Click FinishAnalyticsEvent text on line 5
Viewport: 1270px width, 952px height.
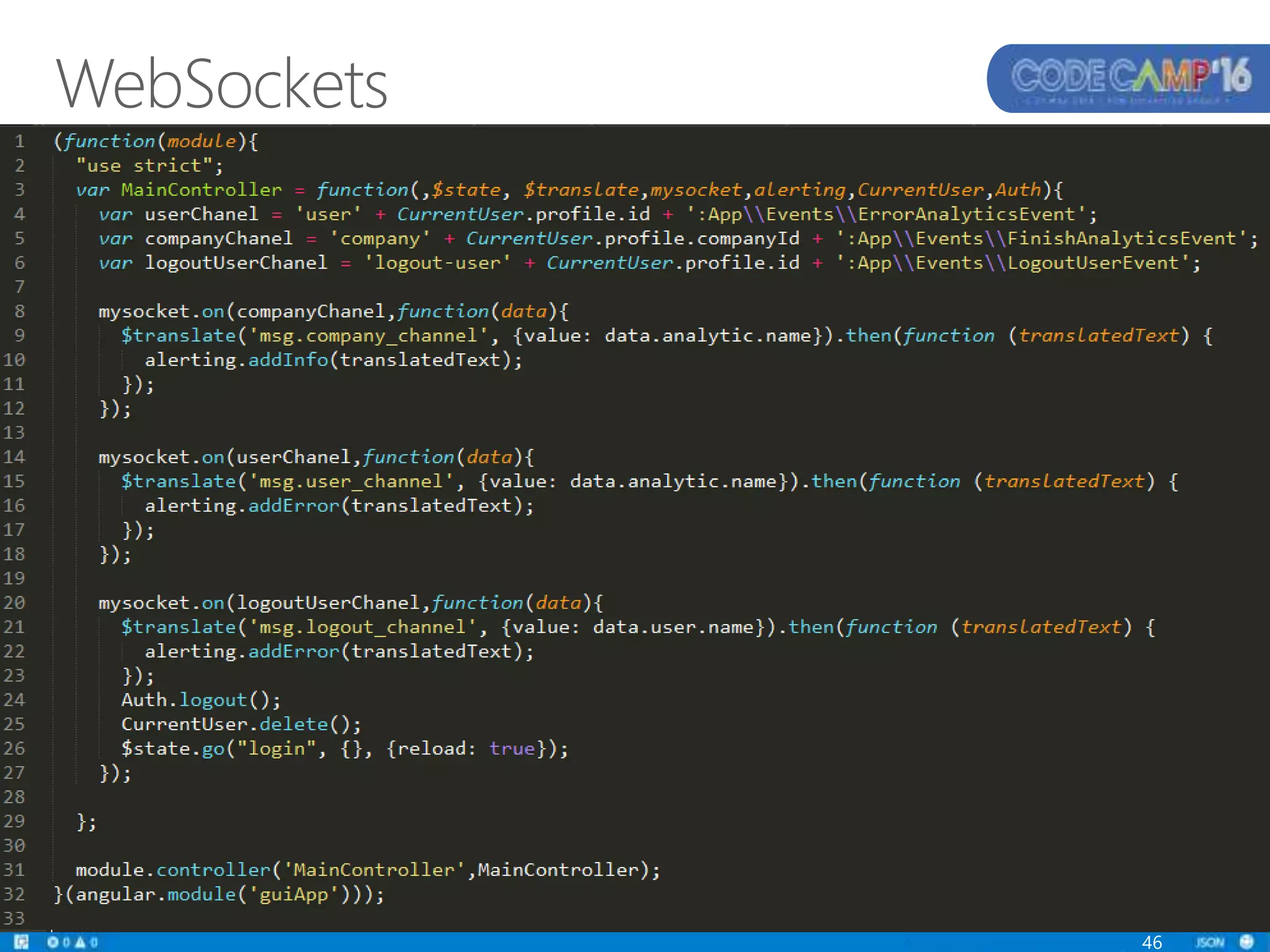coord(1121,239)
